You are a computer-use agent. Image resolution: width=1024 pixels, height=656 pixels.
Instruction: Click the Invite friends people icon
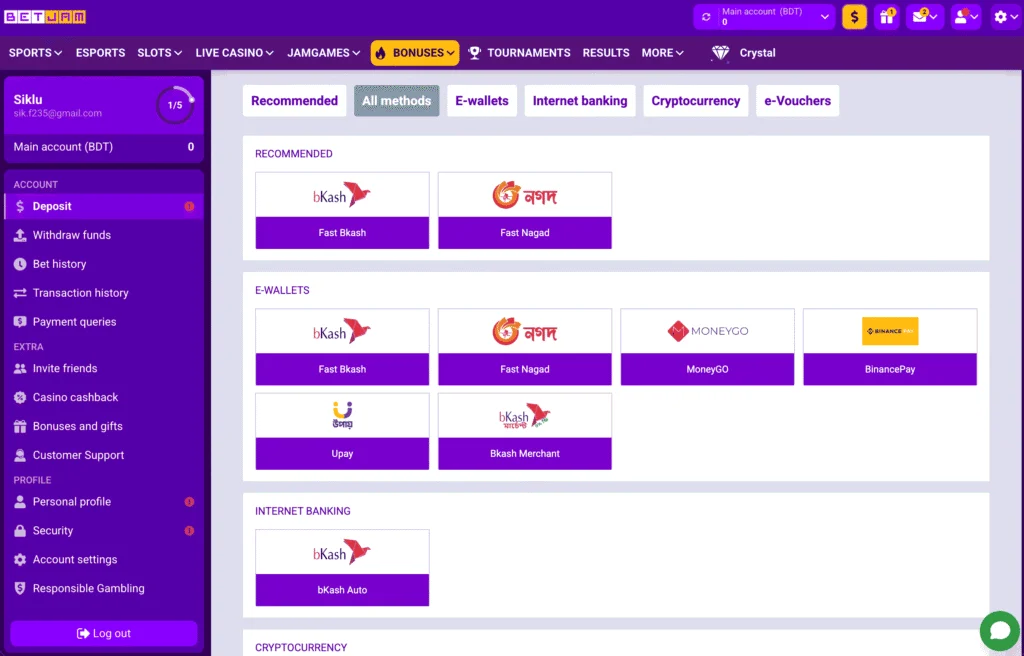click(20, 369)
